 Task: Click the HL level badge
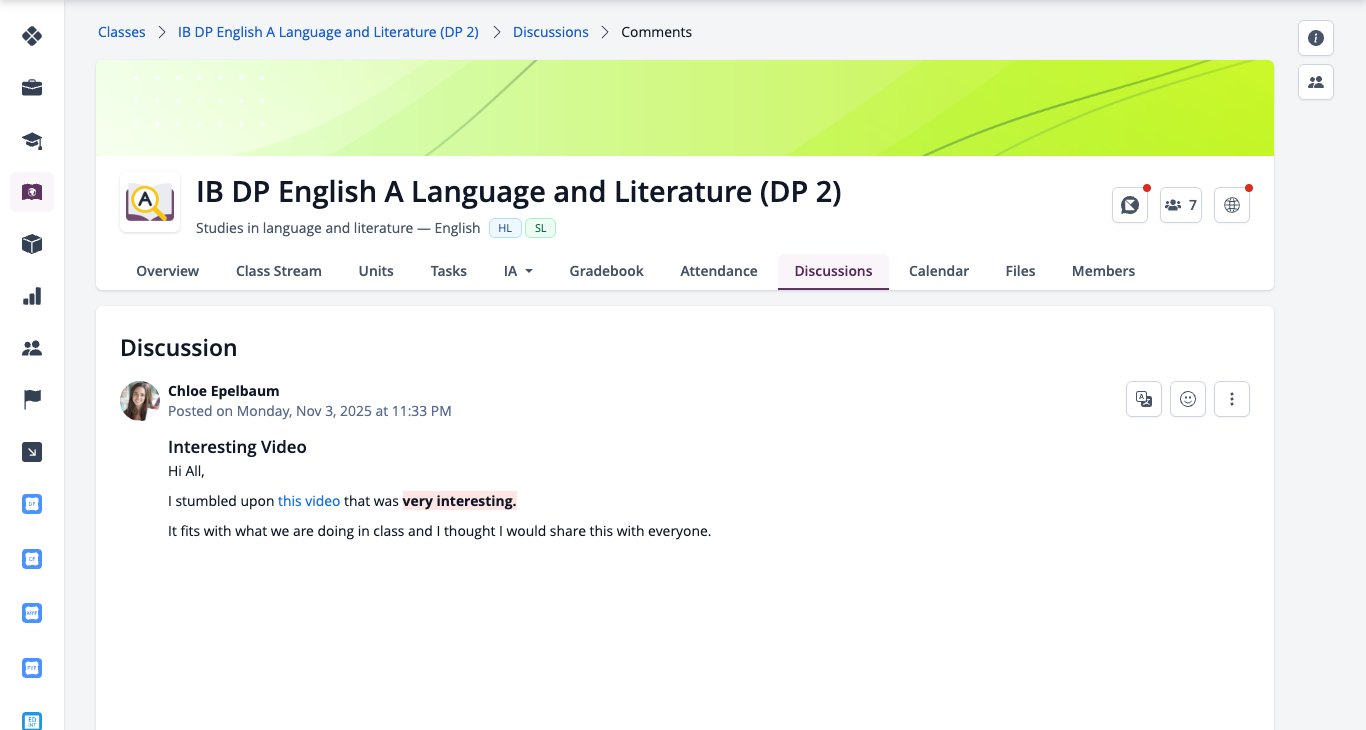click(x=505, y=228)
